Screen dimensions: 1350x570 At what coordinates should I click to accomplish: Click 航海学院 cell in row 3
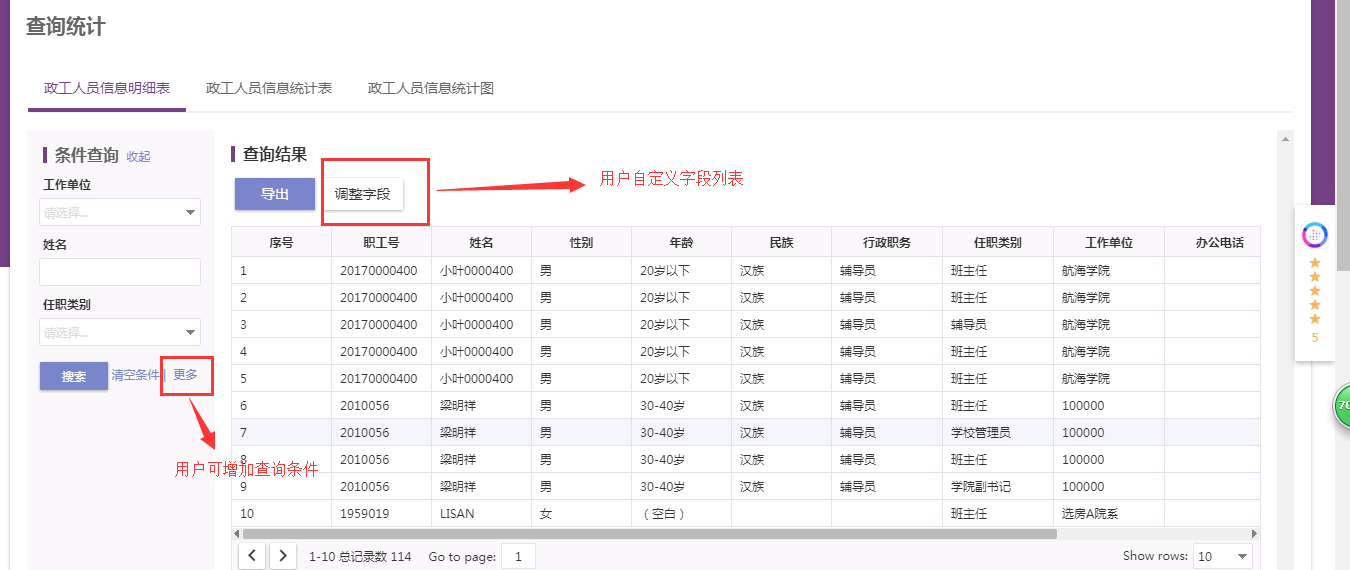[1086, 324]
